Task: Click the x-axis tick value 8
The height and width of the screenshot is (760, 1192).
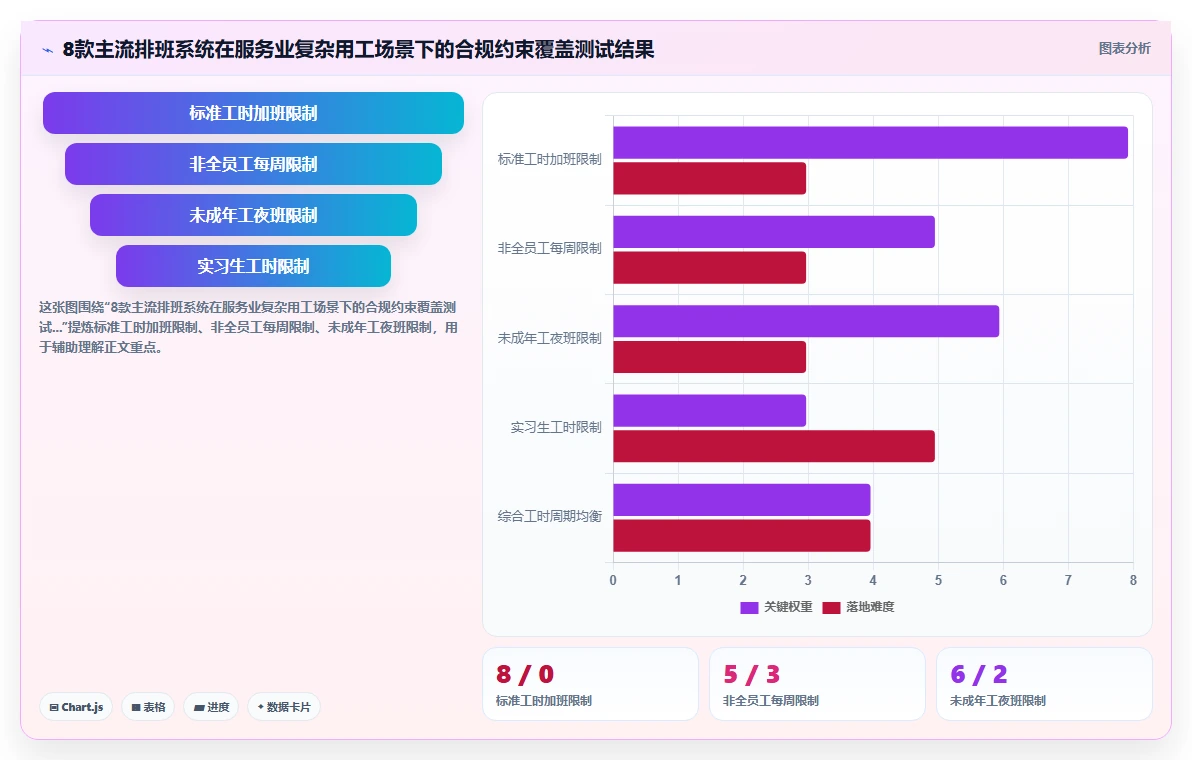Action: (x=1133, y=581)
